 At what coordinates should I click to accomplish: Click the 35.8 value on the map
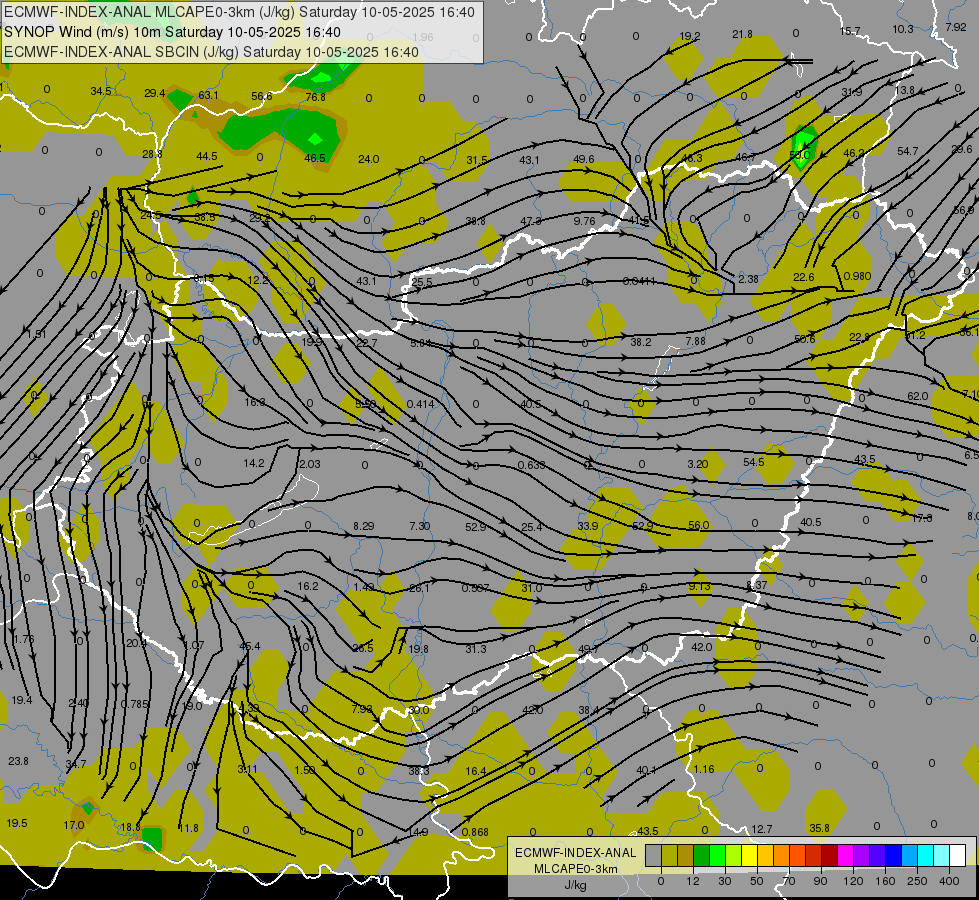pyautogui.click(x=819, y=828)
